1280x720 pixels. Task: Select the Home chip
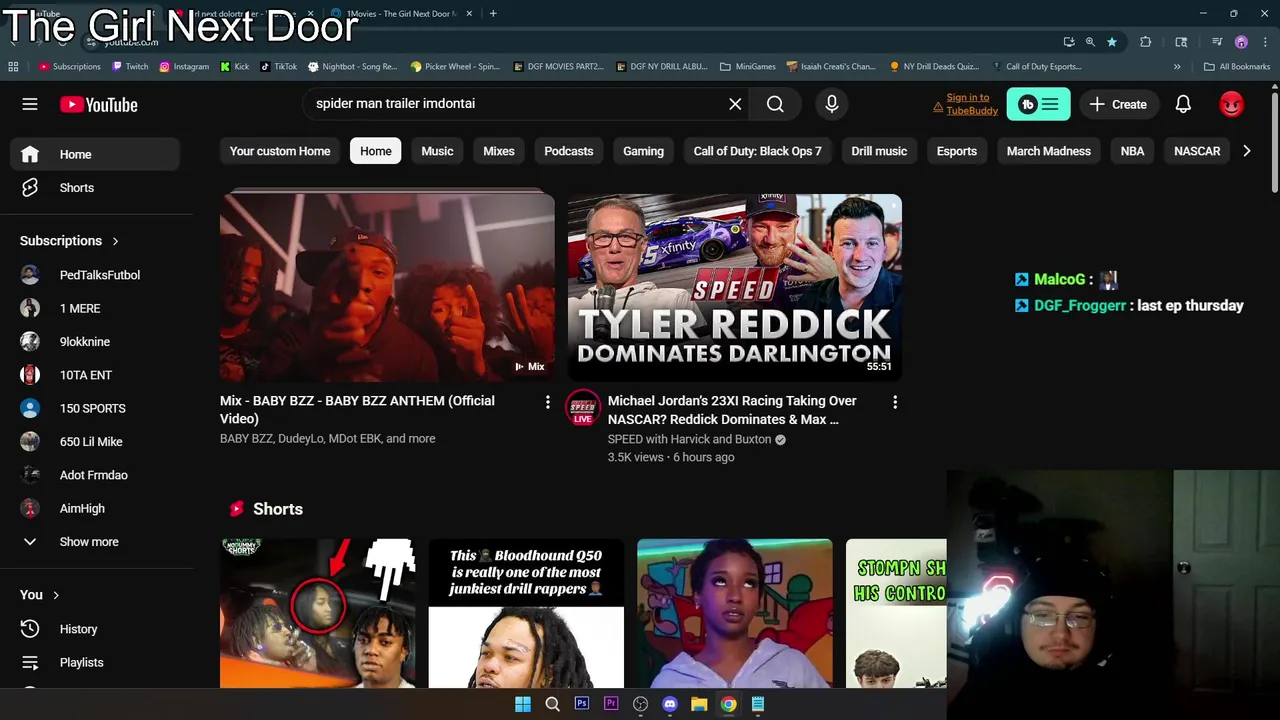pyautogui.click(x=376, y=151)
